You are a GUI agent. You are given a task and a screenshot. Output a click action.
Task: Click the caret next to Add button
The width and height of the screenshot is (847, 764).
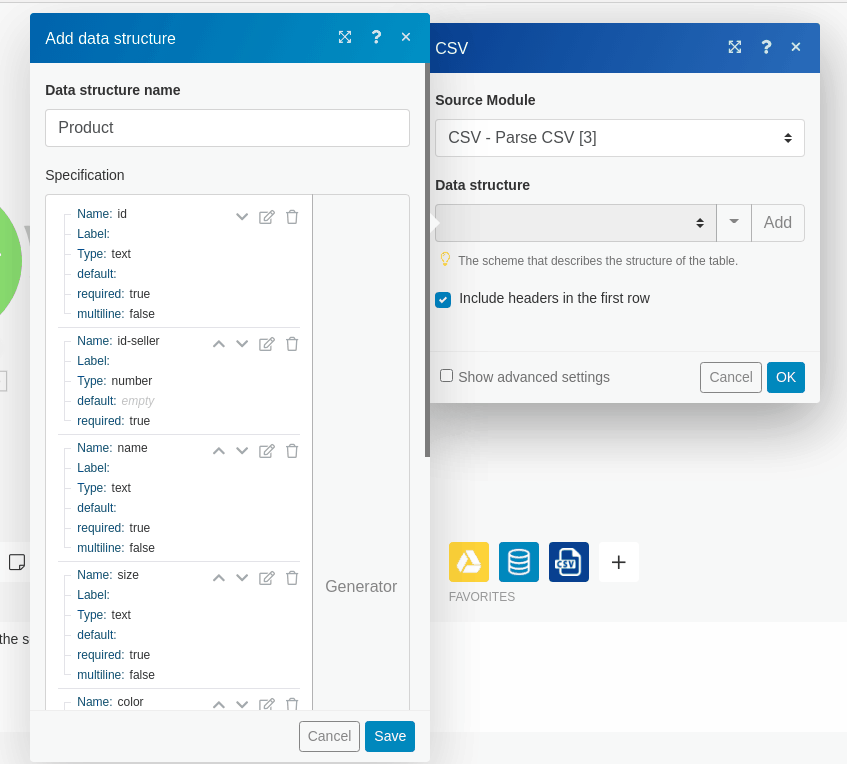point(734,223)
